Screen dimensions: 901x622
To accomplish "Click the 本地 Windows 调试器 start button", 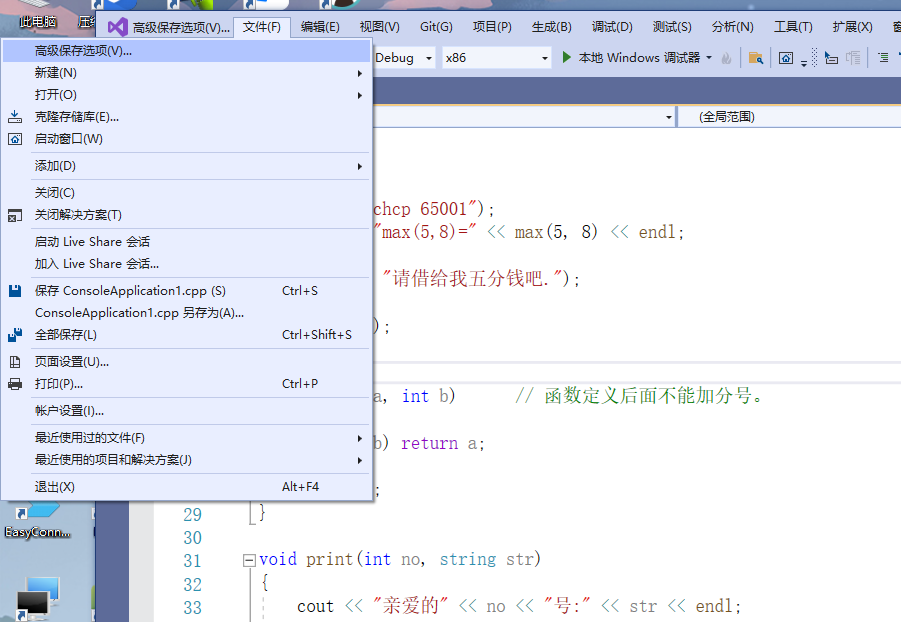I will pyautogui.click(x=631, y=57).
